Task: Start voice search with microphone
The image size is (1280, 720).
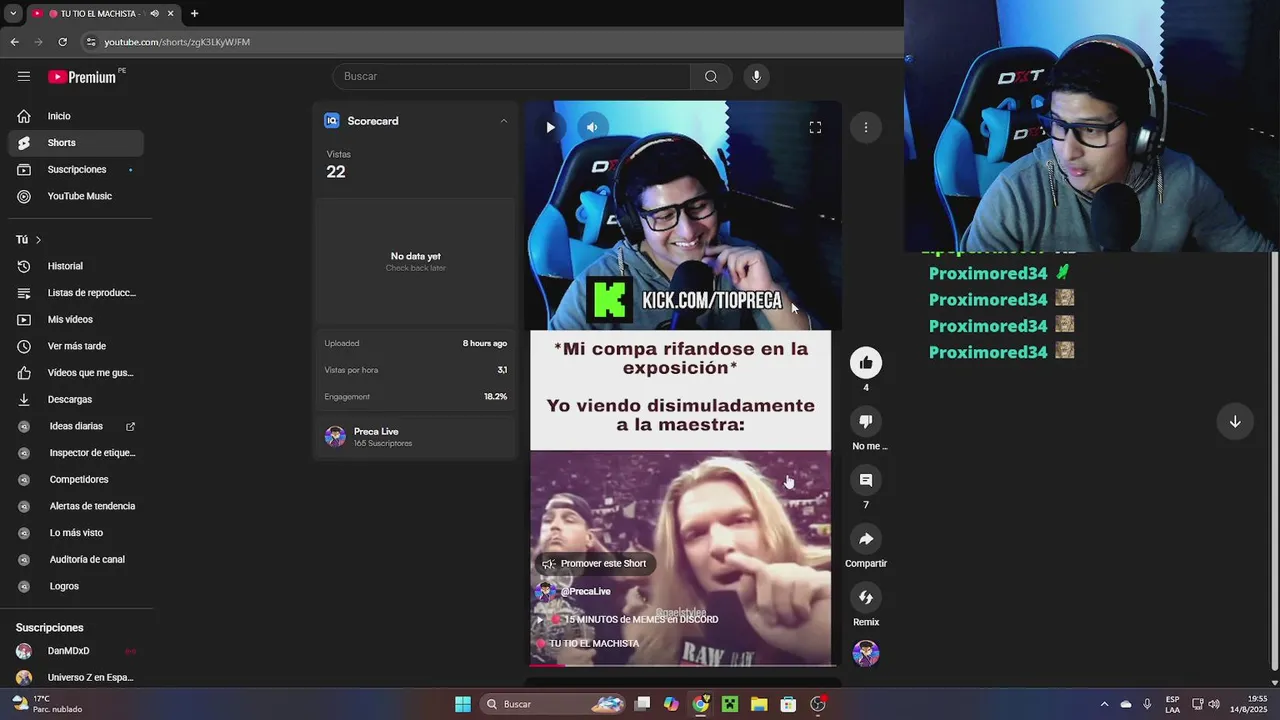Action: [756, 76]
